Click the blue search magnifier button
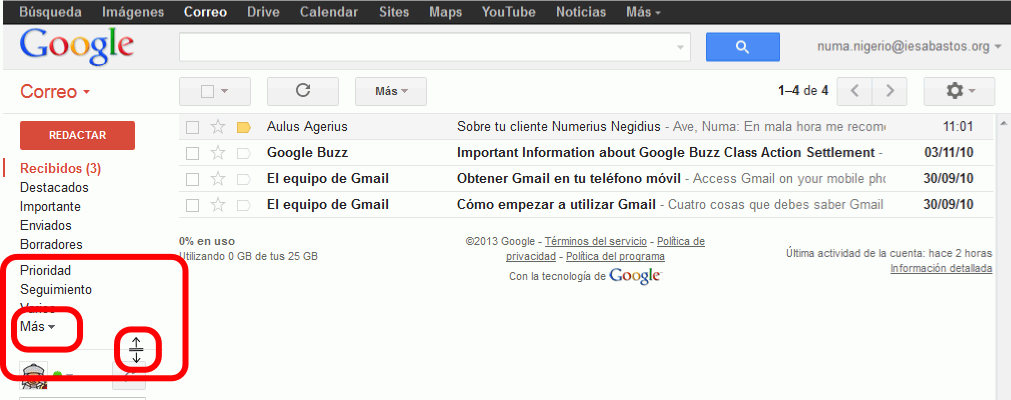Viewport: 1011px width, 400px height. pos(742,47)
